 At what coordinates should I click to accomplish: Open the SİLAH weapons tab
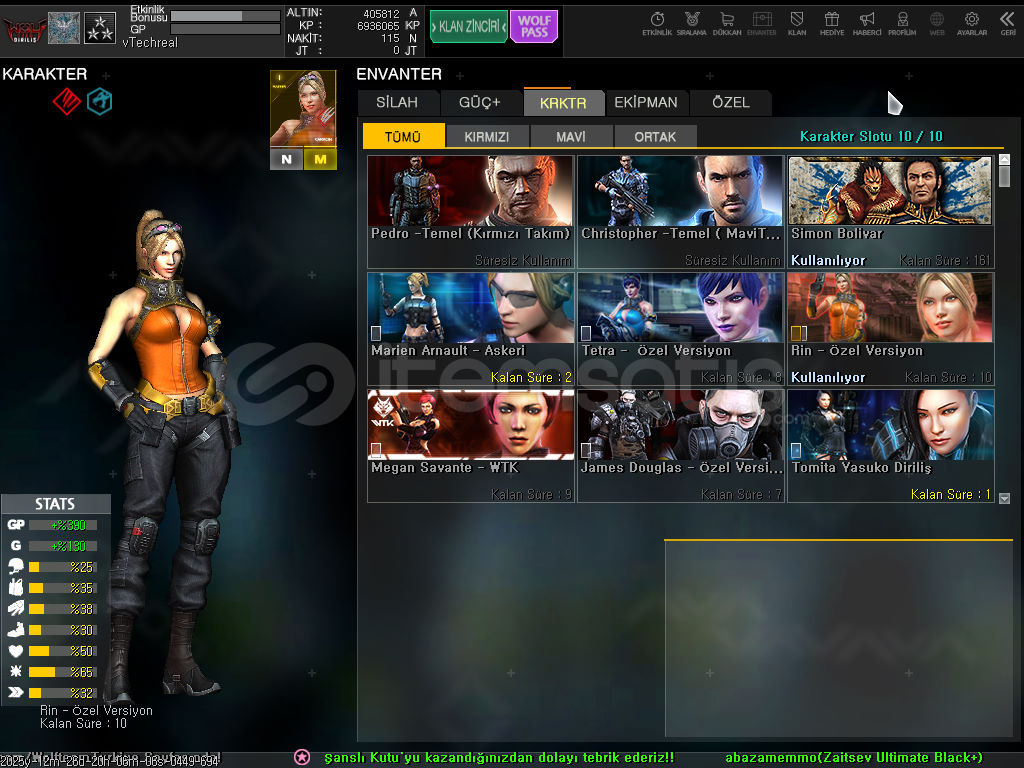(397, 103)
